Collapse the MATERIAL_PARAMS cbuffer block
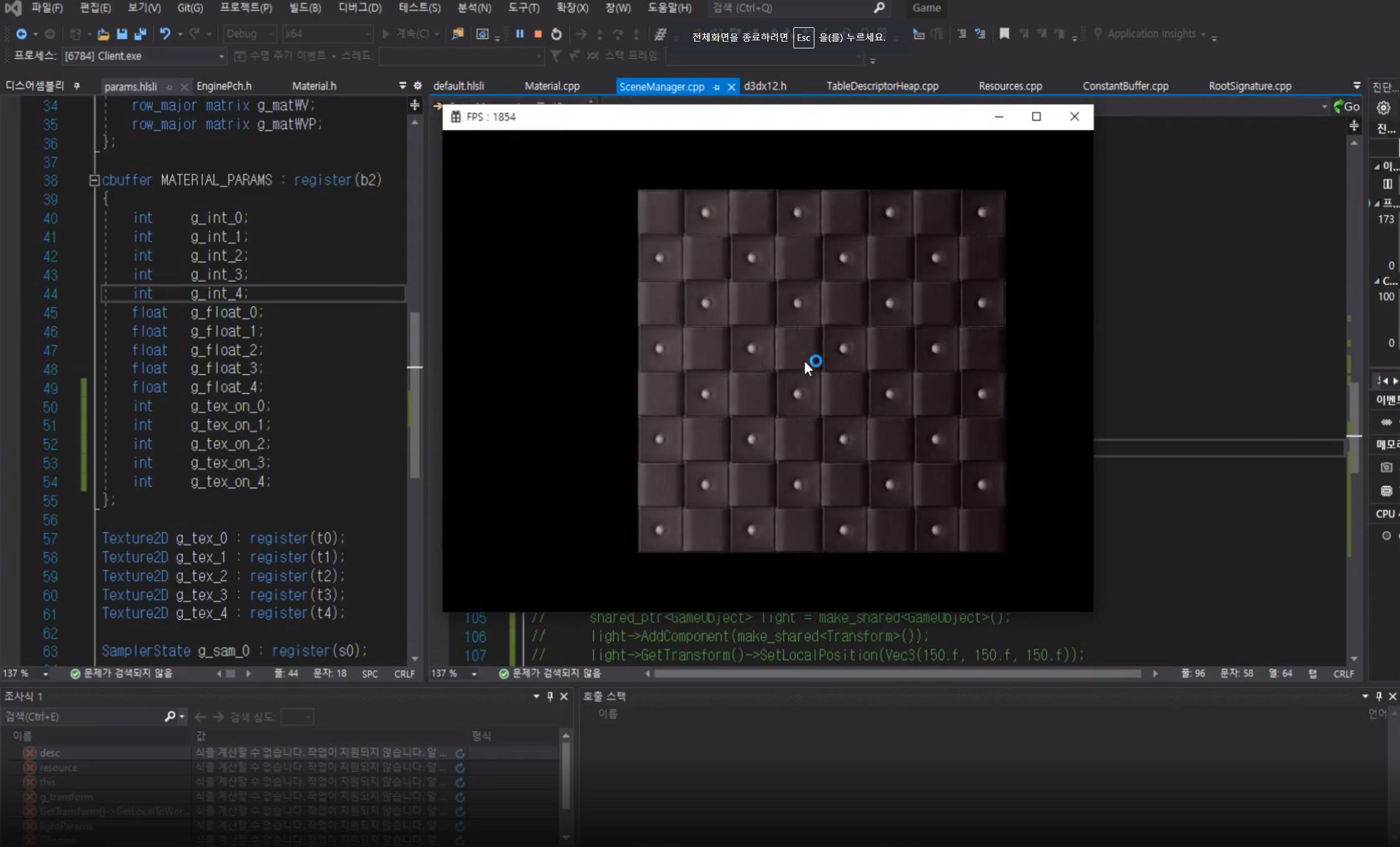The height and width of the screenshot is (847, 1400). [94, 180]
